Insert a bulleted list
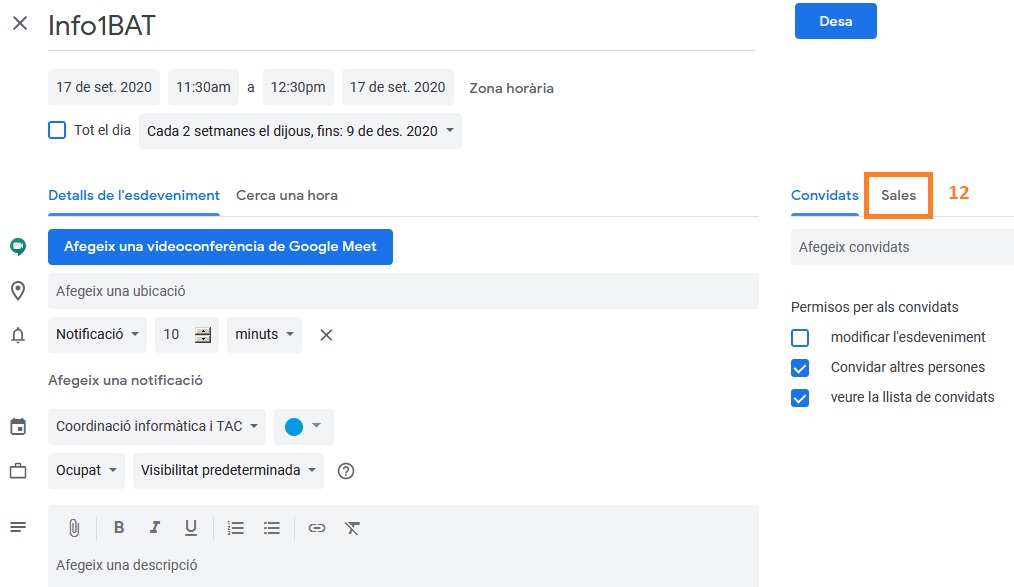The image size is (1014, 587). click(272, 528)
